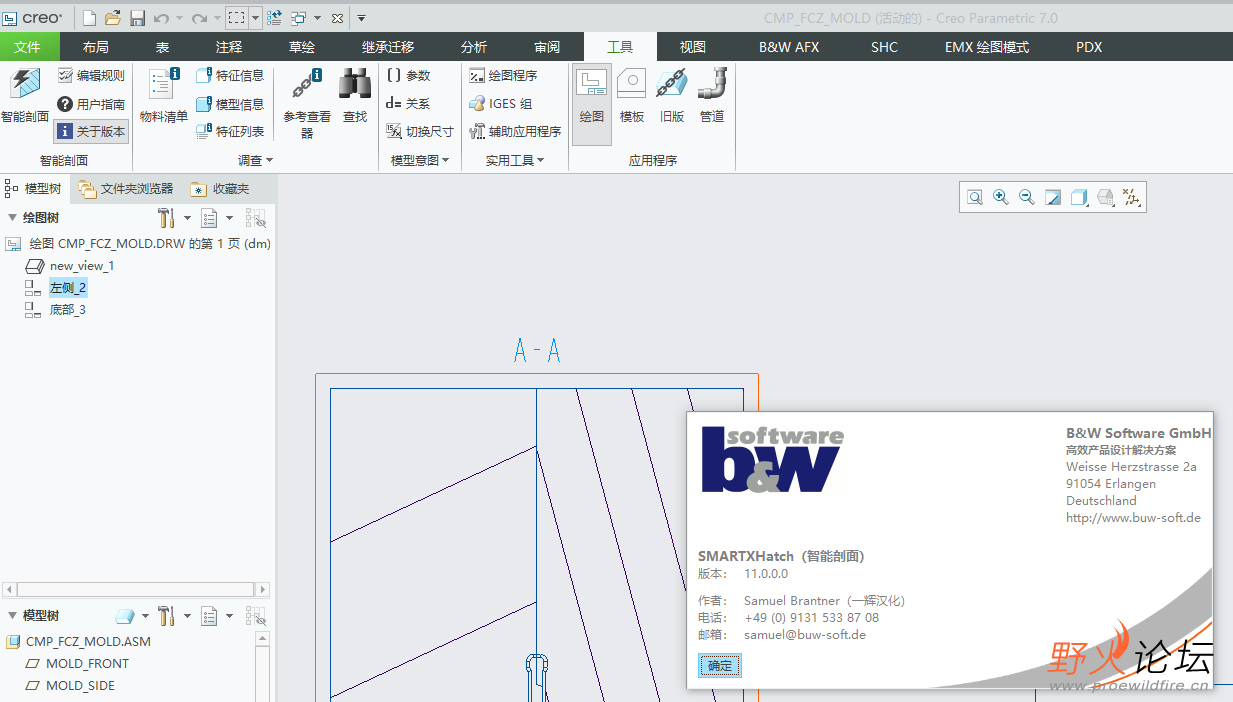Select CMP_FCZ_MOLD.ASM in model tree
This screenshot has width=1233, height=702.
[88, 642]
